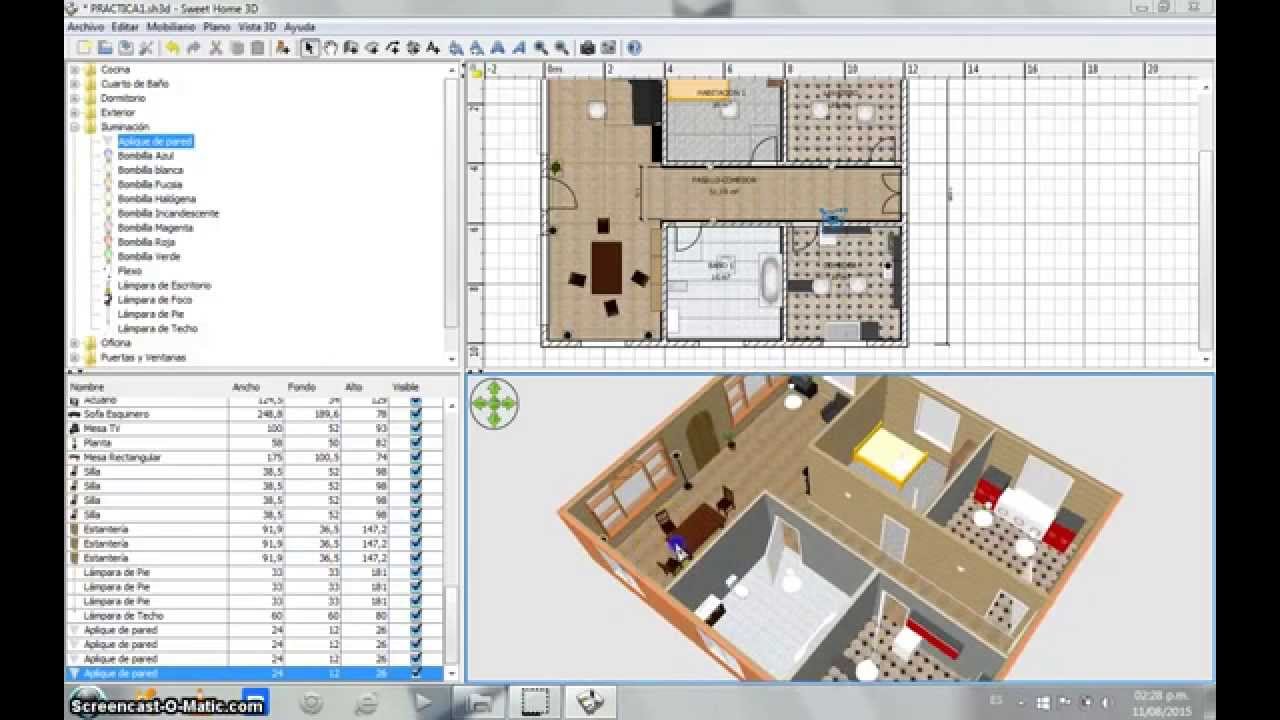Viewport: 1280px width, 720px height.
Task: Open Preferences from the toolbar tools icon
Action: 146,48
